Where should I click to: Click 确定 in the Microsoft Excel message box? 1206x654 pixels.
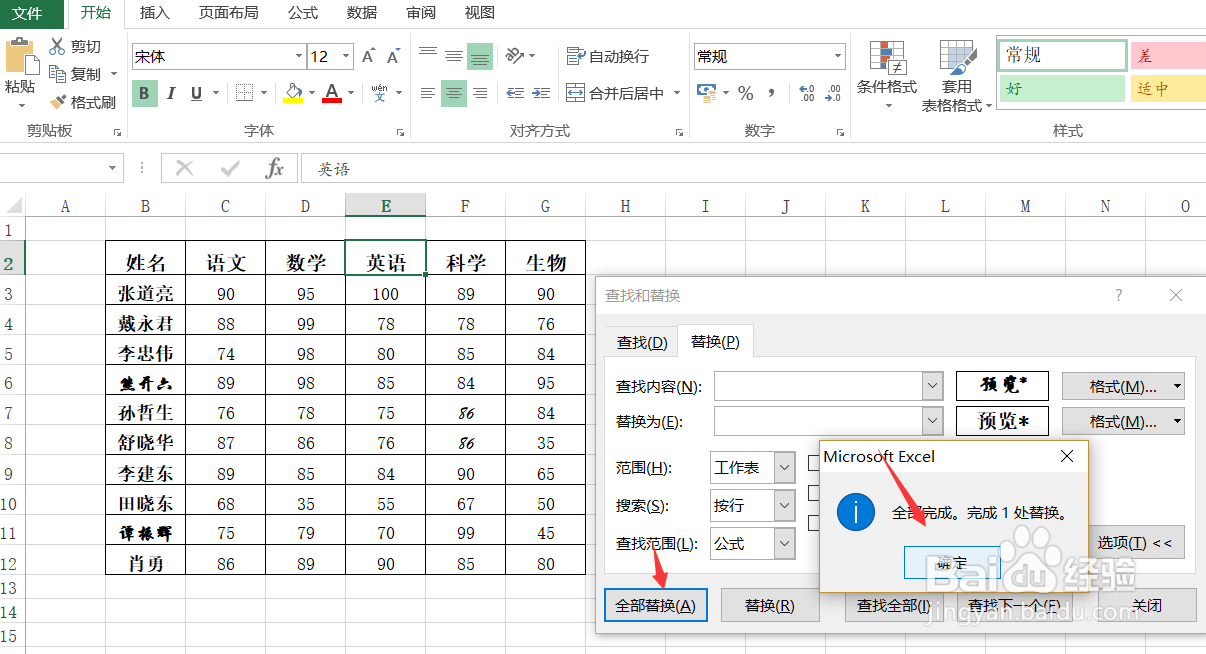951,561
